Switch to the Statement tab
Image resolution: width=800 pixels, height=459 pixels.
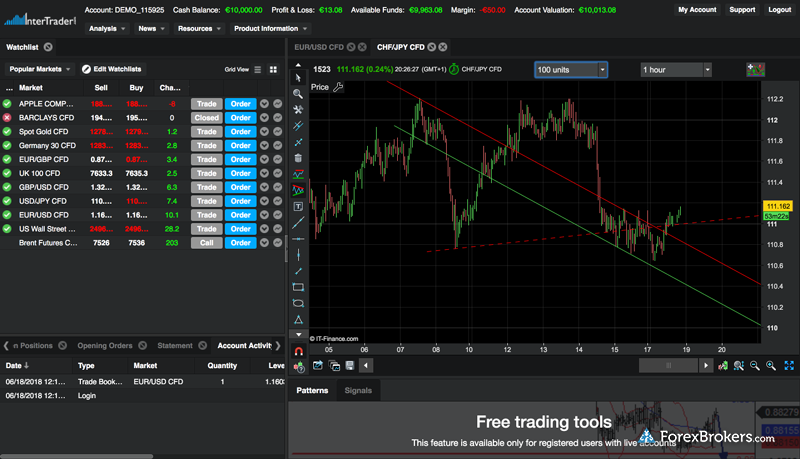pyautogui.click(x=175, y=346)
